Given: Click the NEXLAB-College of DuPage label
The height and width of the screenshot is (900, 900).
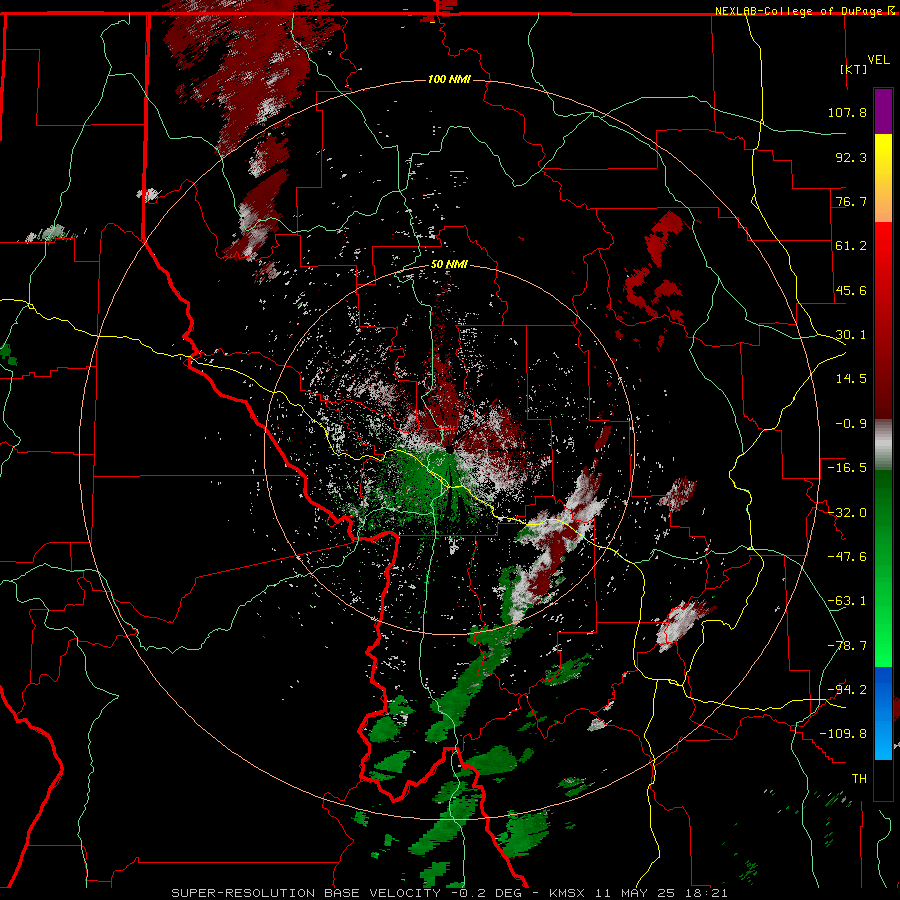Looking at the screenshot, I should (798, 11).
